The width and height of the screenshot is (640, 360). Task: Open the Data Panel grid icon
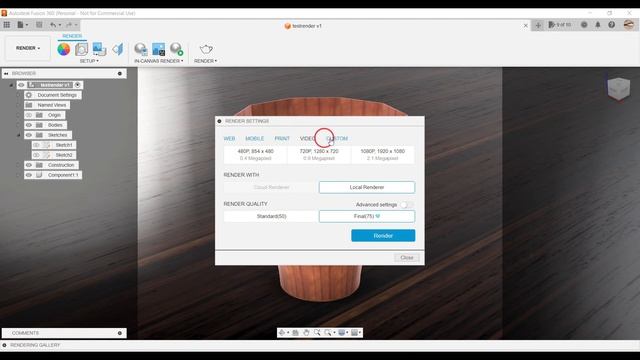pyautogui.click(x=7, y=25)
